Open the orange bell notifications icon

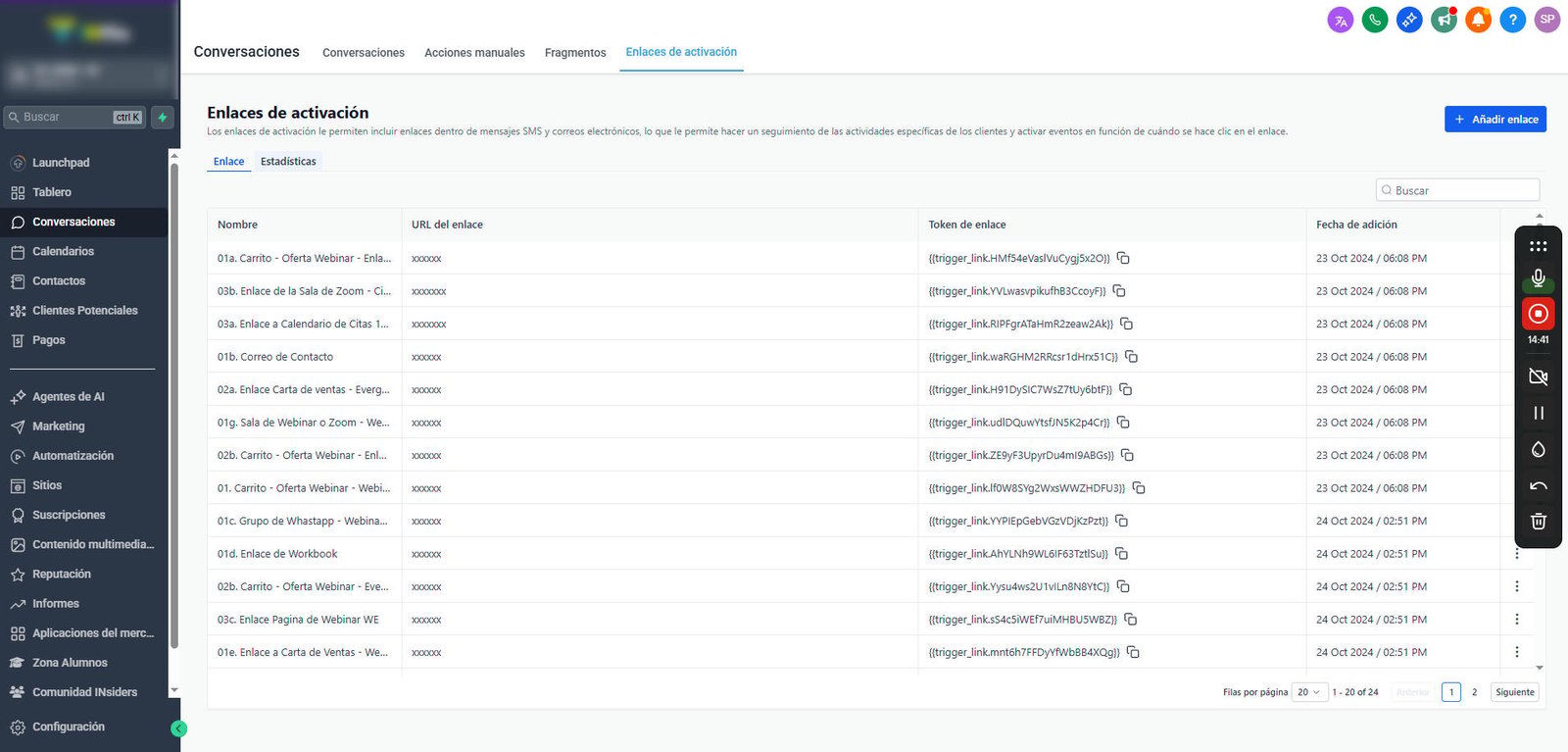[x=1478, y=20]
